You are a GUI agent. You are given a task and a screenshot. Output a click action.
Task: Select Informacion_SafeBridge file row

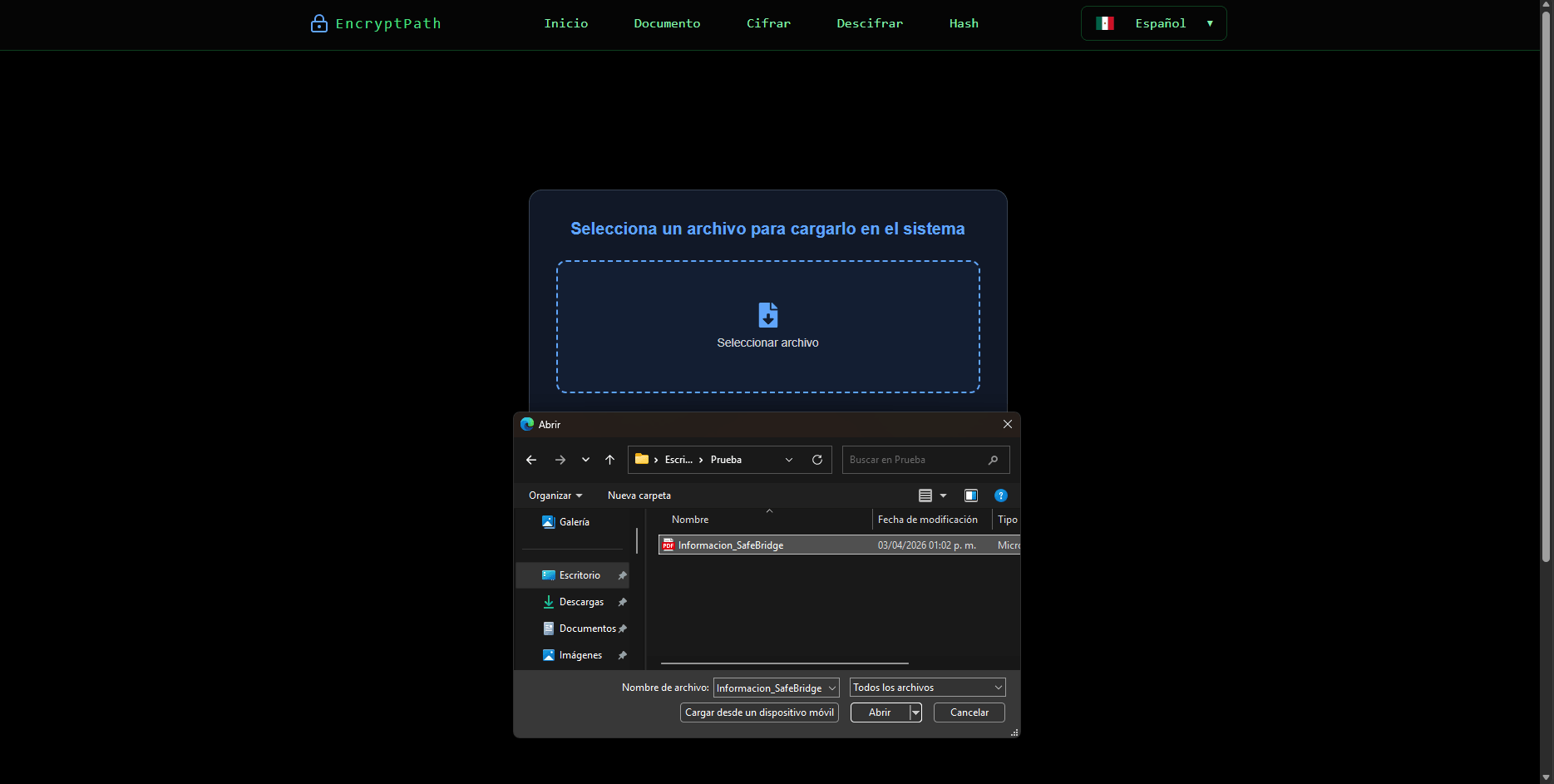point(839,545)
